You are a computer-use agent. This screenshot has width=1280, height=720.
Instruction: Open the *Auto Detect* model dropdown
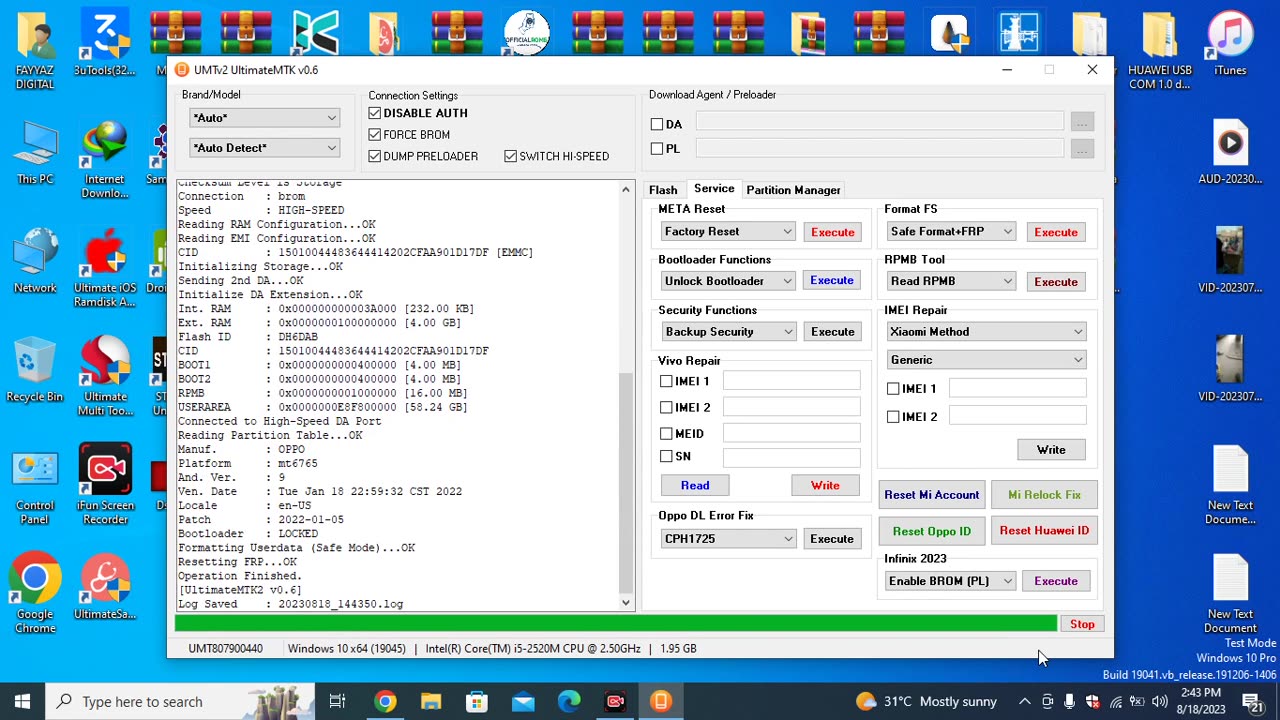(265, 148)
